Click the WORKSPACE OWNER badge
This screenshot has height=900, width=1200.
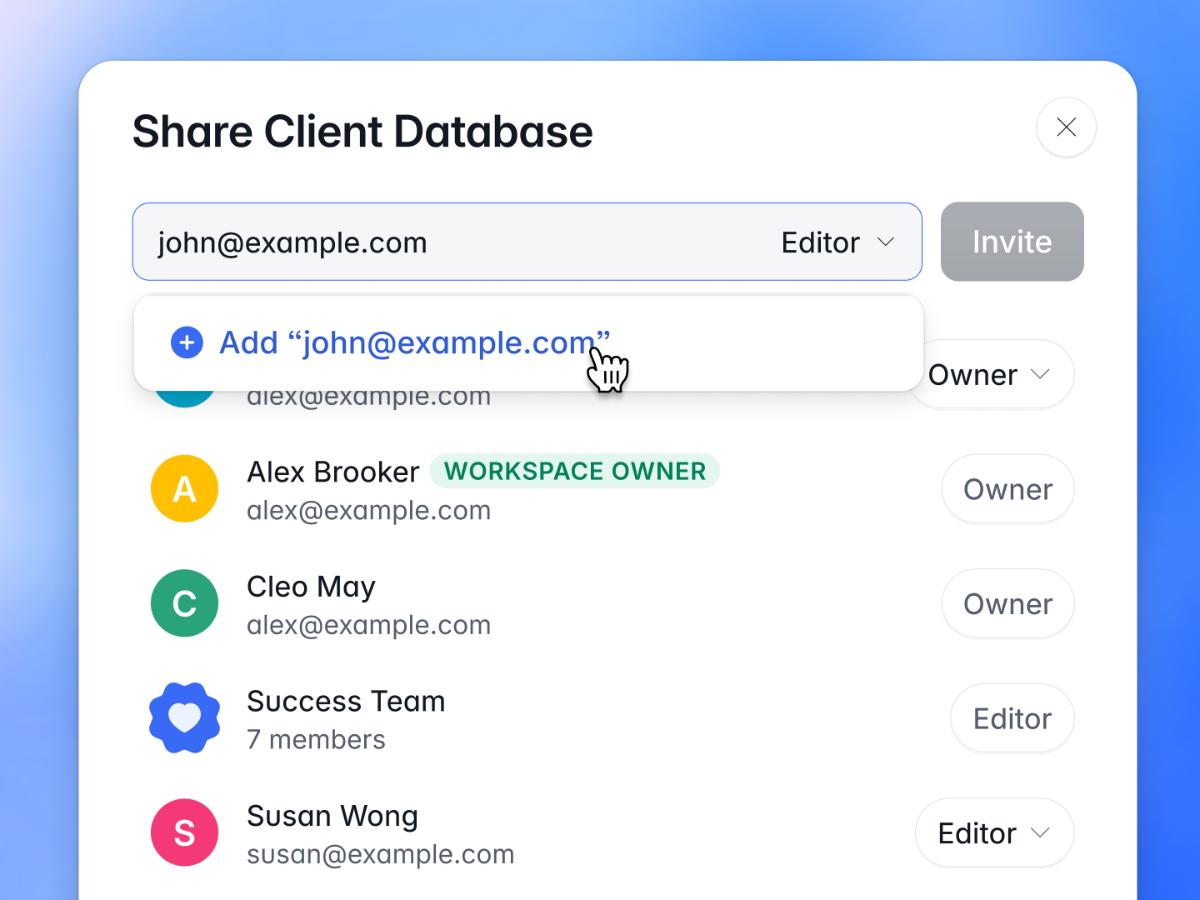point(575,471)
